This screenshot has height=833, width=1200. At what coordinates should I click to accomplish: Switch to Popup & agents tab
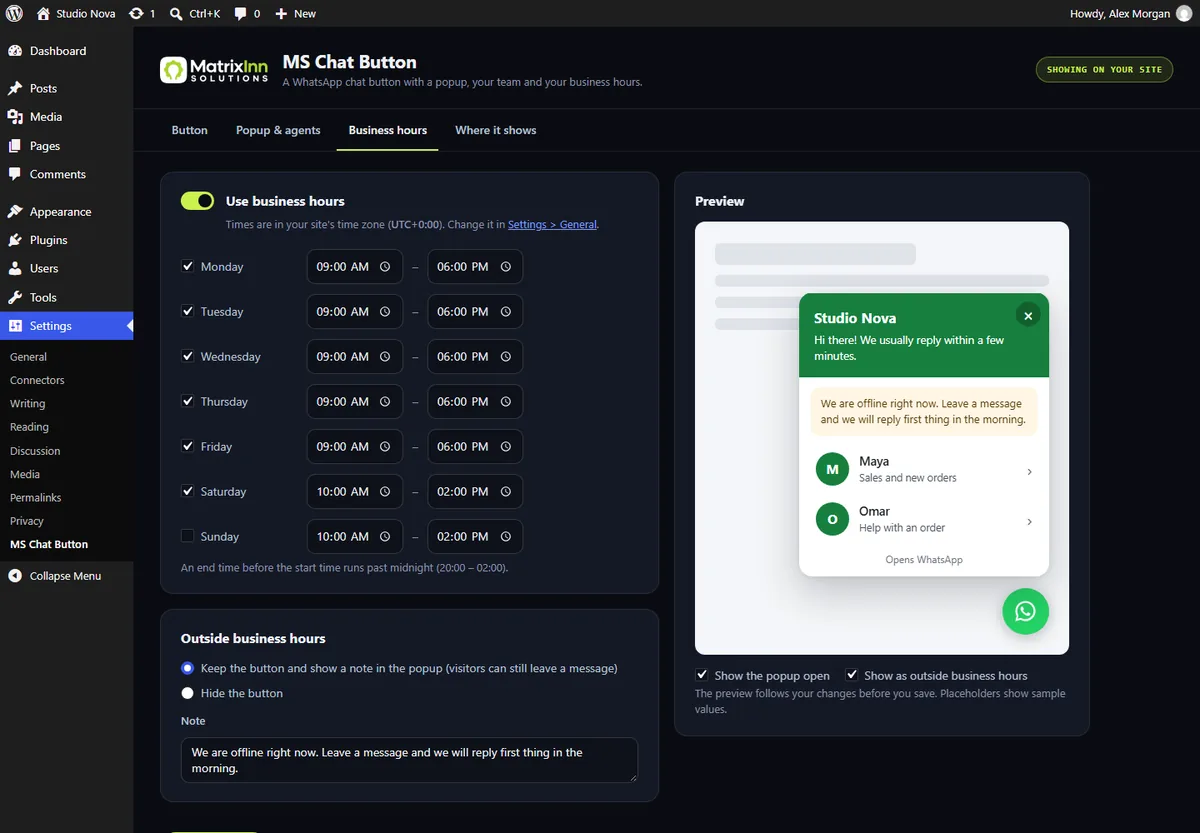[x=278, y=130]
